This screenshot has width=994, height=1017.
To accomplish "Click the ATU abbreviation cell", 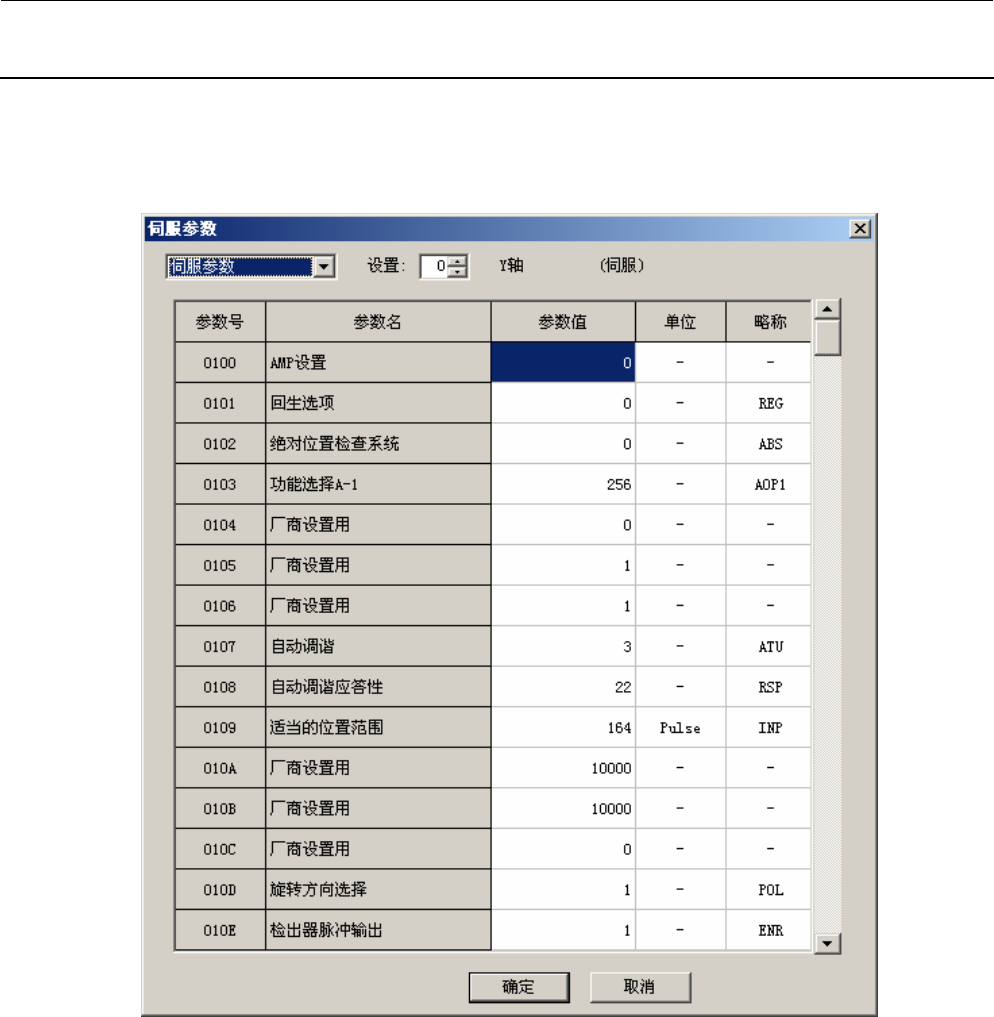I will point(770,647).
